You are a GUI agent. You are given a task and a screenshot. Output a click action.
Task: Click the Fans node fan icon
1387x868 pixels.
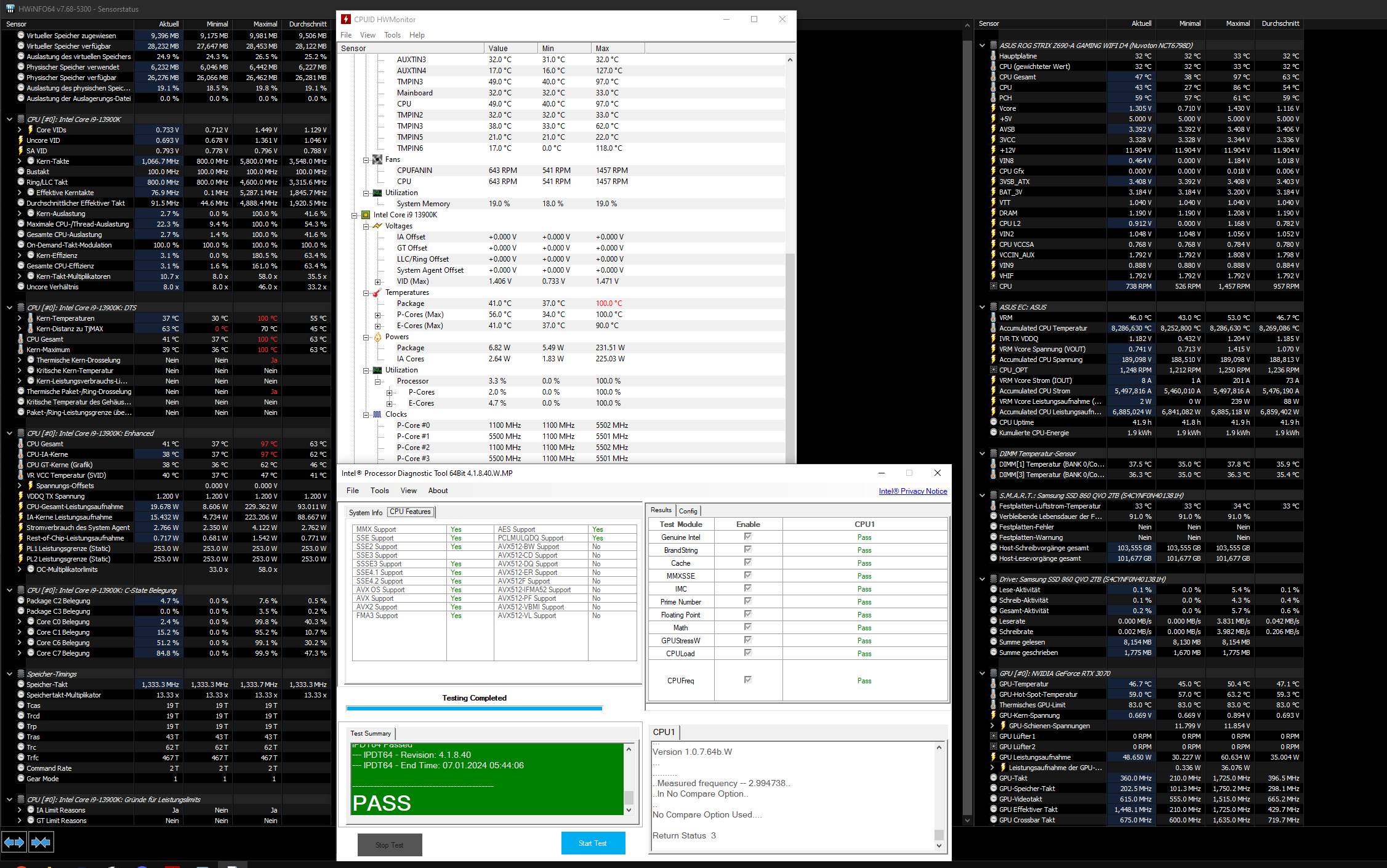coord(377,159)
